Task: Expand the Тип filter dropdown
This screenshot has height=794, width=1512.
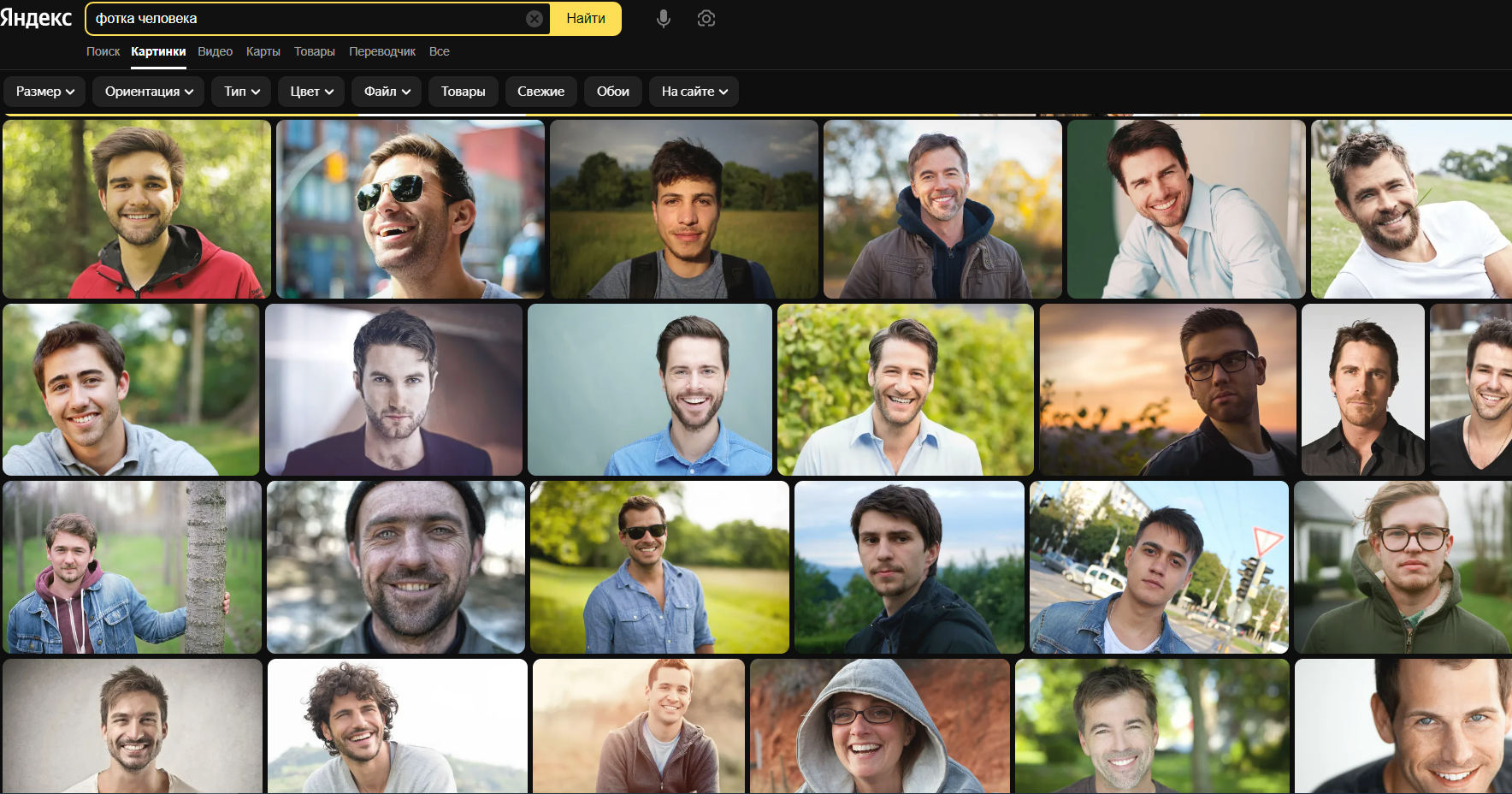Action: [x=242, y=92]
